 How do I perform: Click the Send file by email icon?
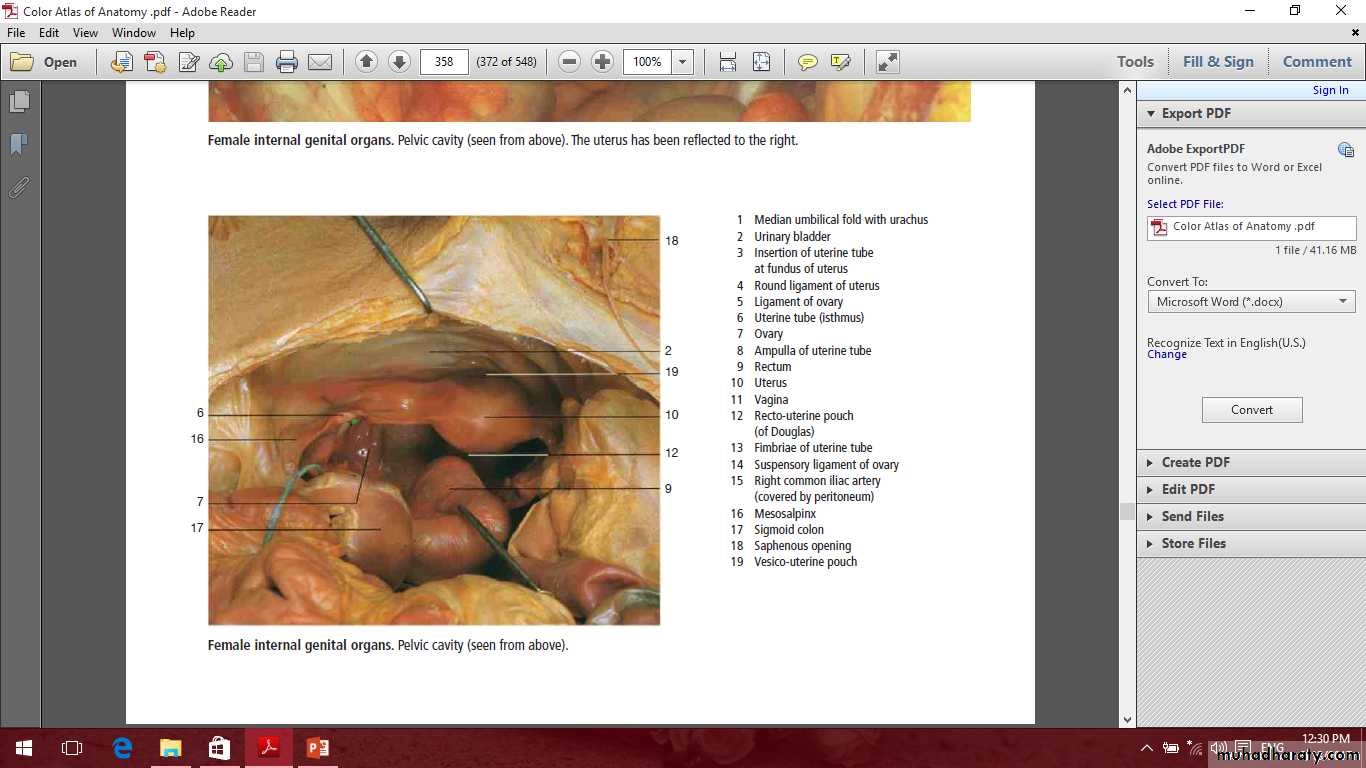pos(320,62)
